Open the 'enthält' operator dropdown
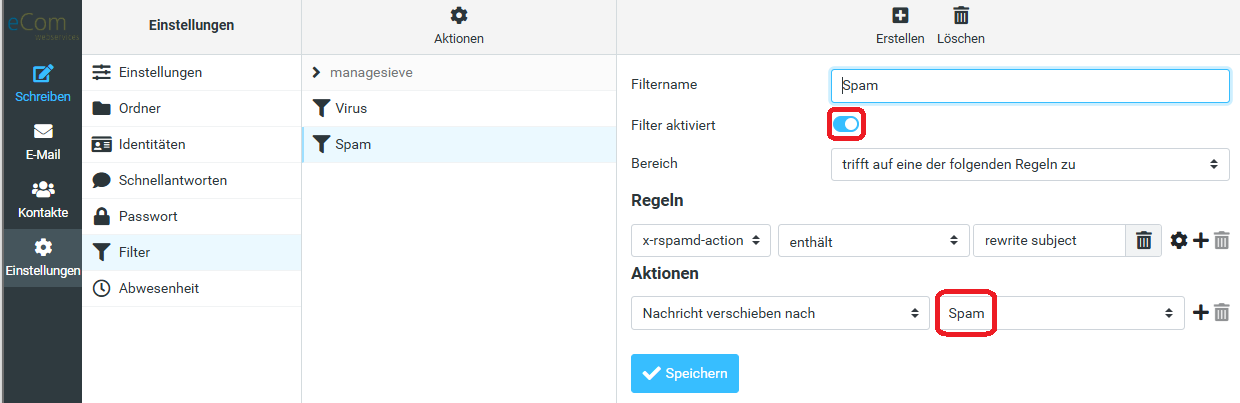 coord(874,240)
